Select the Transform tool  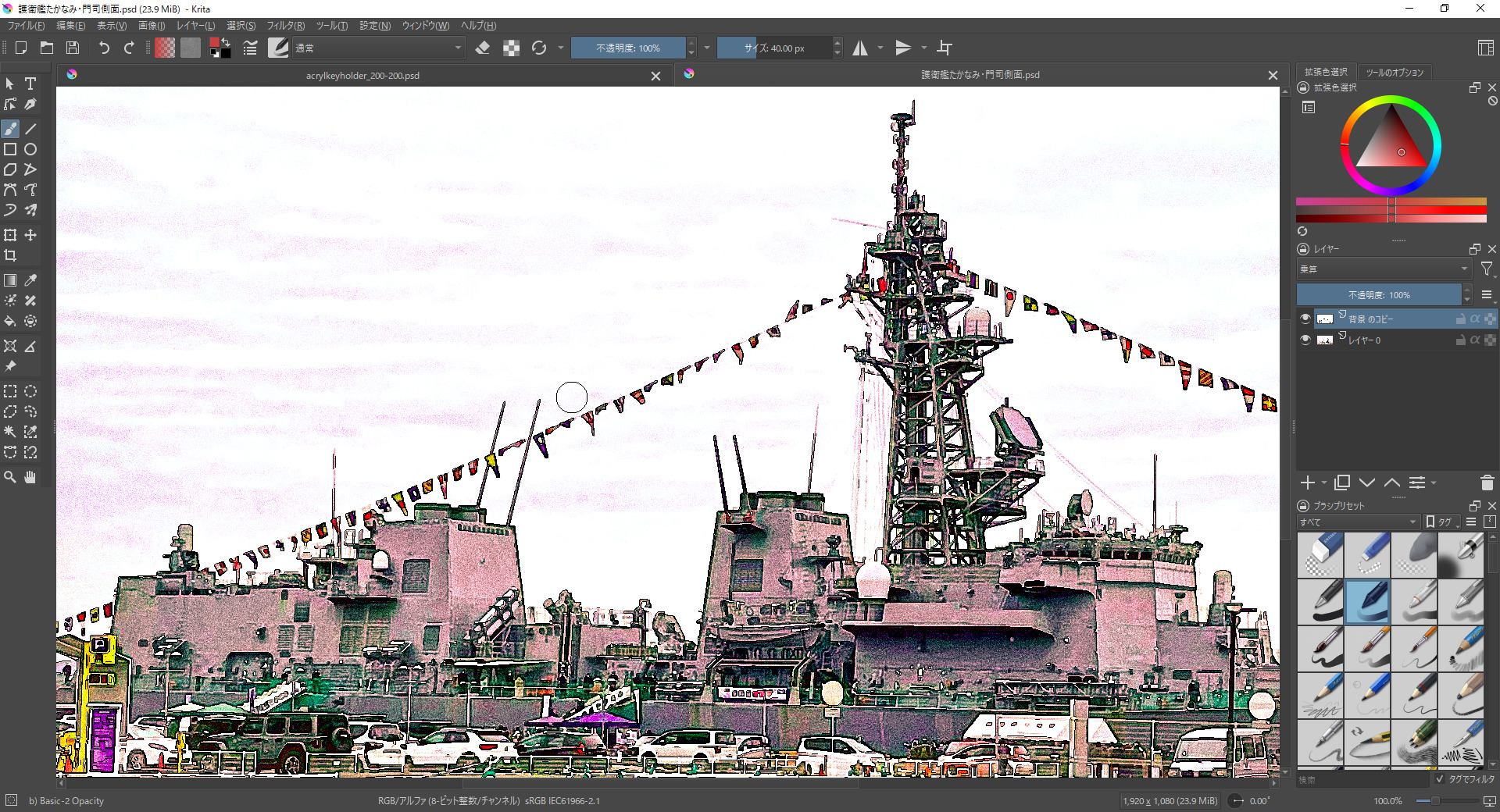click(10, 235)
